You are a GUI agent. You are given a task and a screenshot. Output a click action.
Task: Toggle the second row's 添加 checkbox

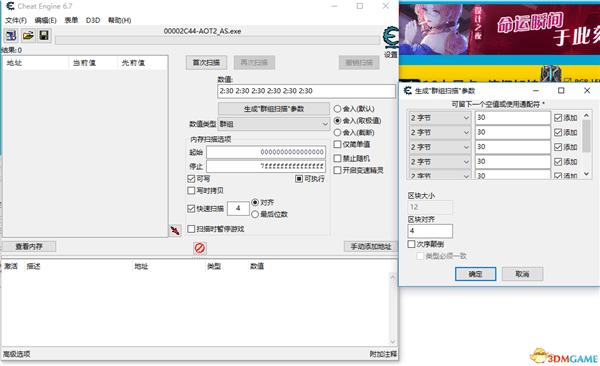566,132
